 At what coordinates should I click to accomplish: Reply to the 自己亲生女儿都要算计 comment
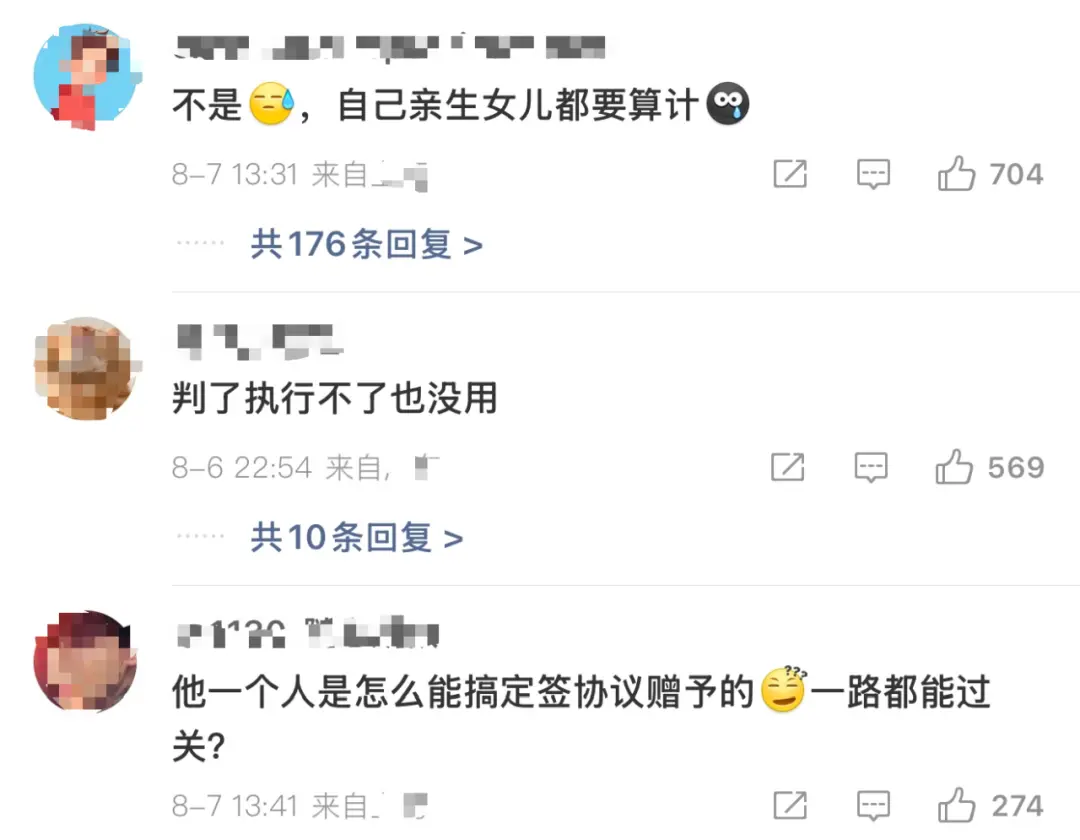[x=873, y=174]
